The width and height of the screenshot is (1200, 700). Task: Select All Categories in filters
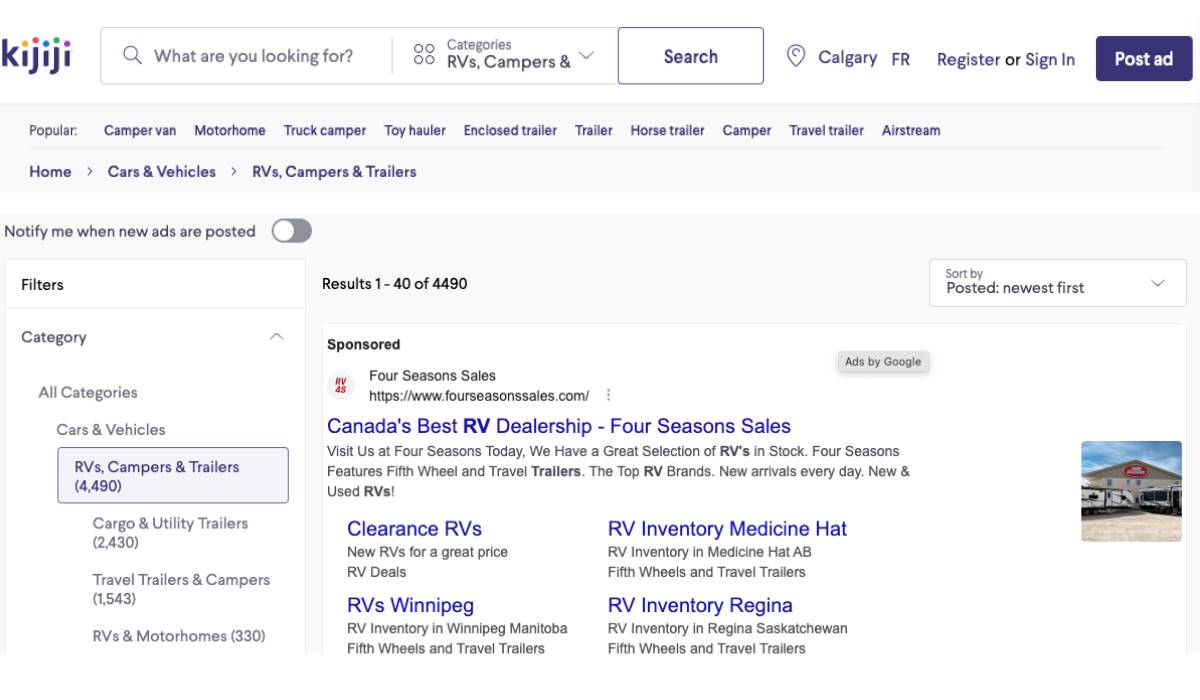pos(88,392)
